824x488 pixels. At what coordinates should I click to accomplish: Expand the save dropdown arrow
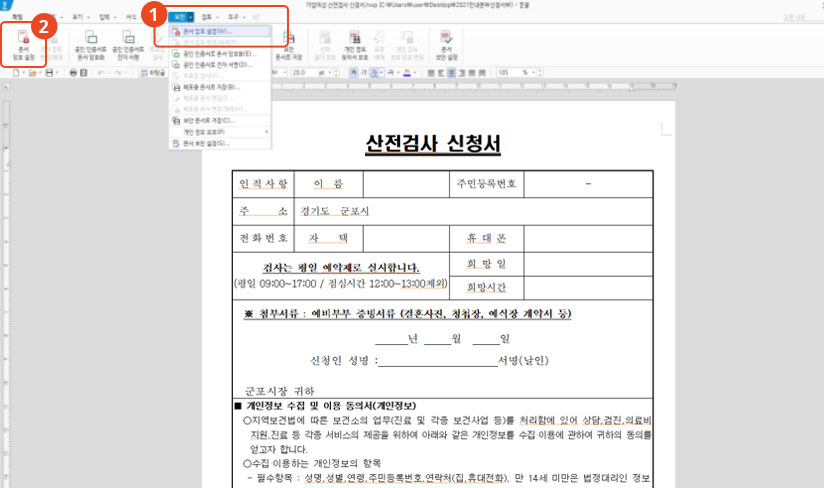(57, 72)
